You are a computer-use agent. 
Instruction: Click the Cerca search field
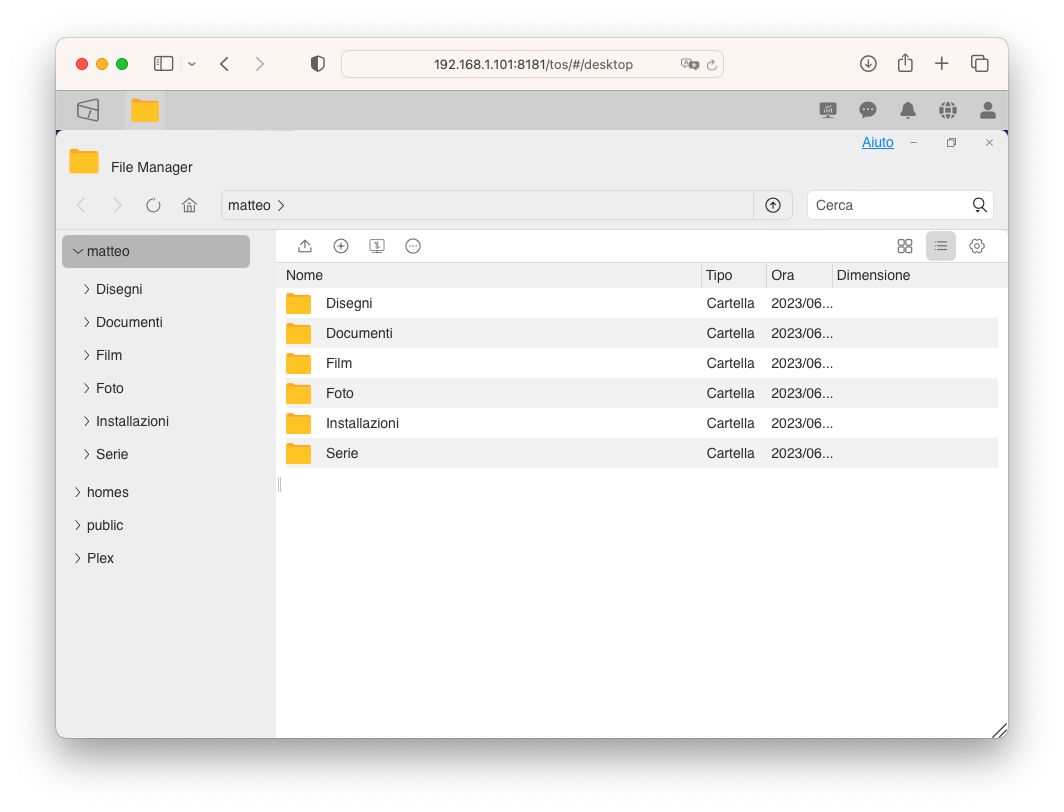click(888, 205)
